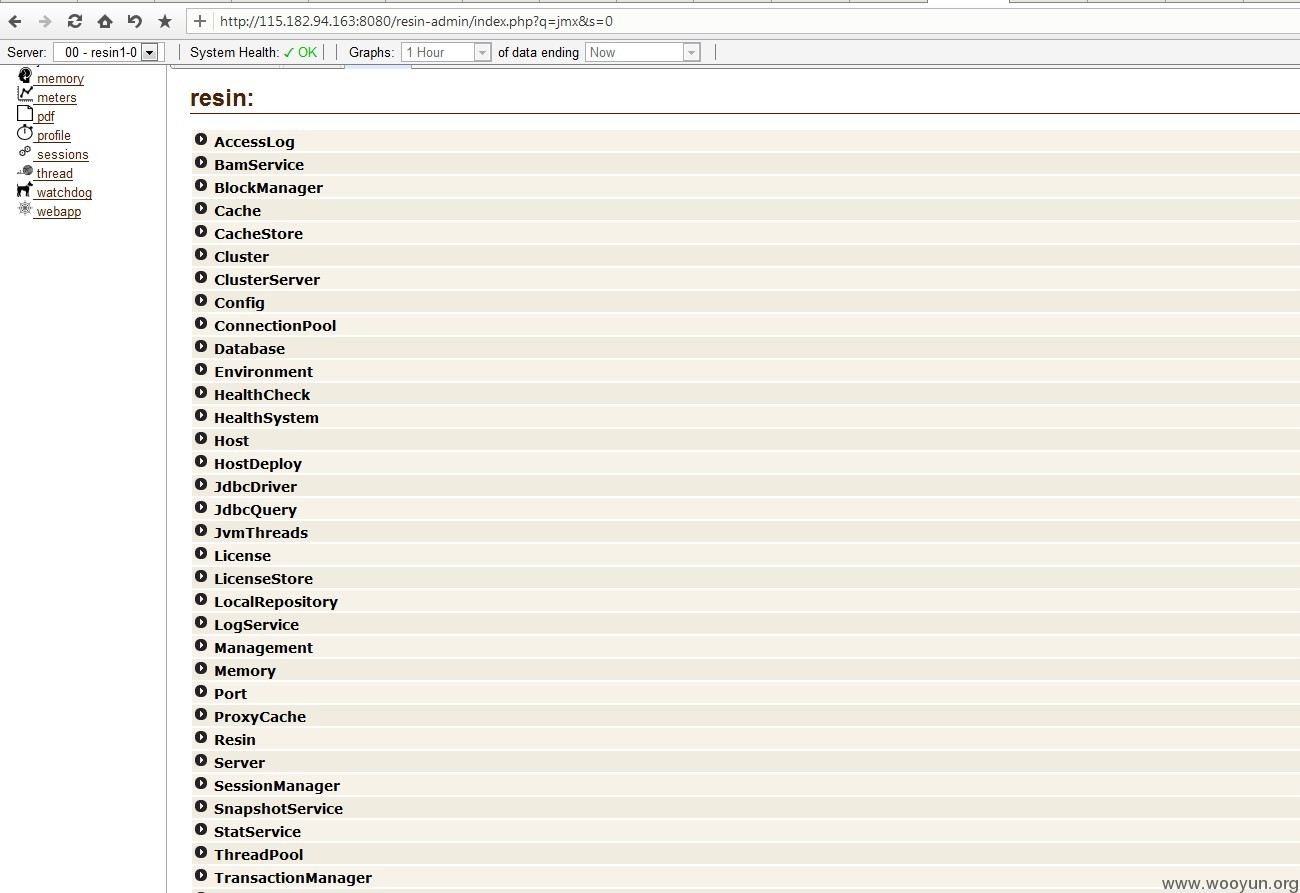Viewport: 1300px width, 893px height.
Task: Click the profile stopwatch icon
Action: pyautogui.click(x=25, y=133)
